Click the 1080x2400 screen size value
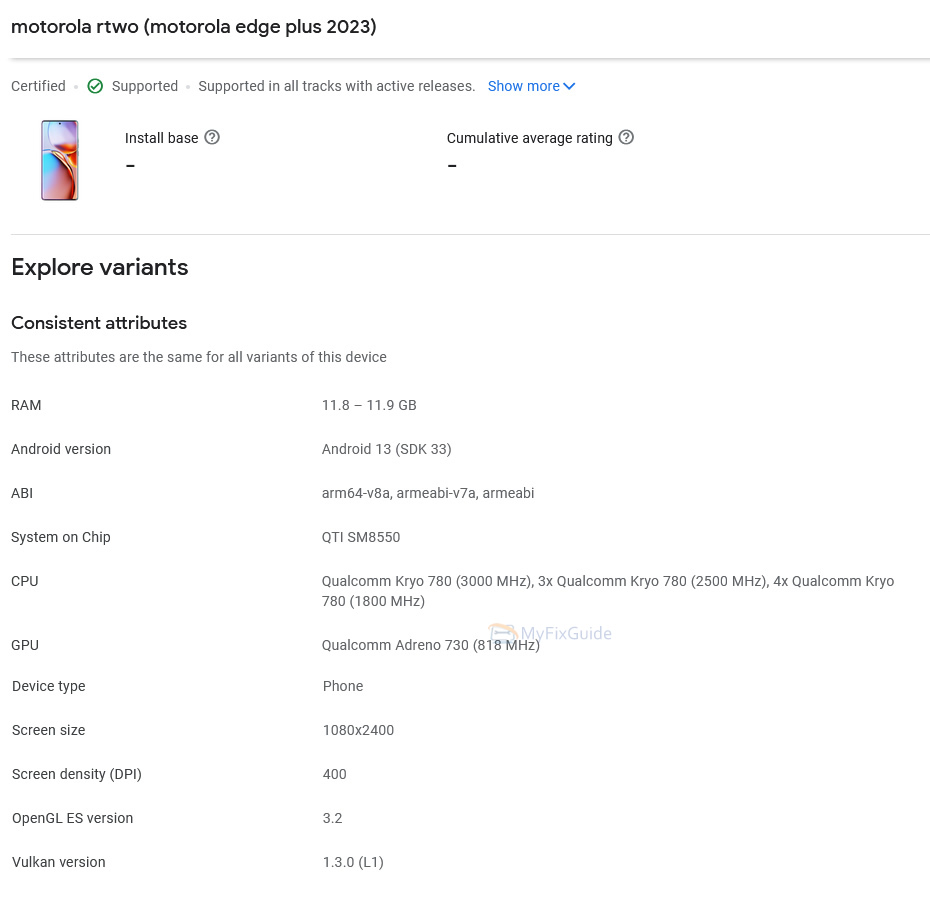930x898 pixels. point(358,730)
